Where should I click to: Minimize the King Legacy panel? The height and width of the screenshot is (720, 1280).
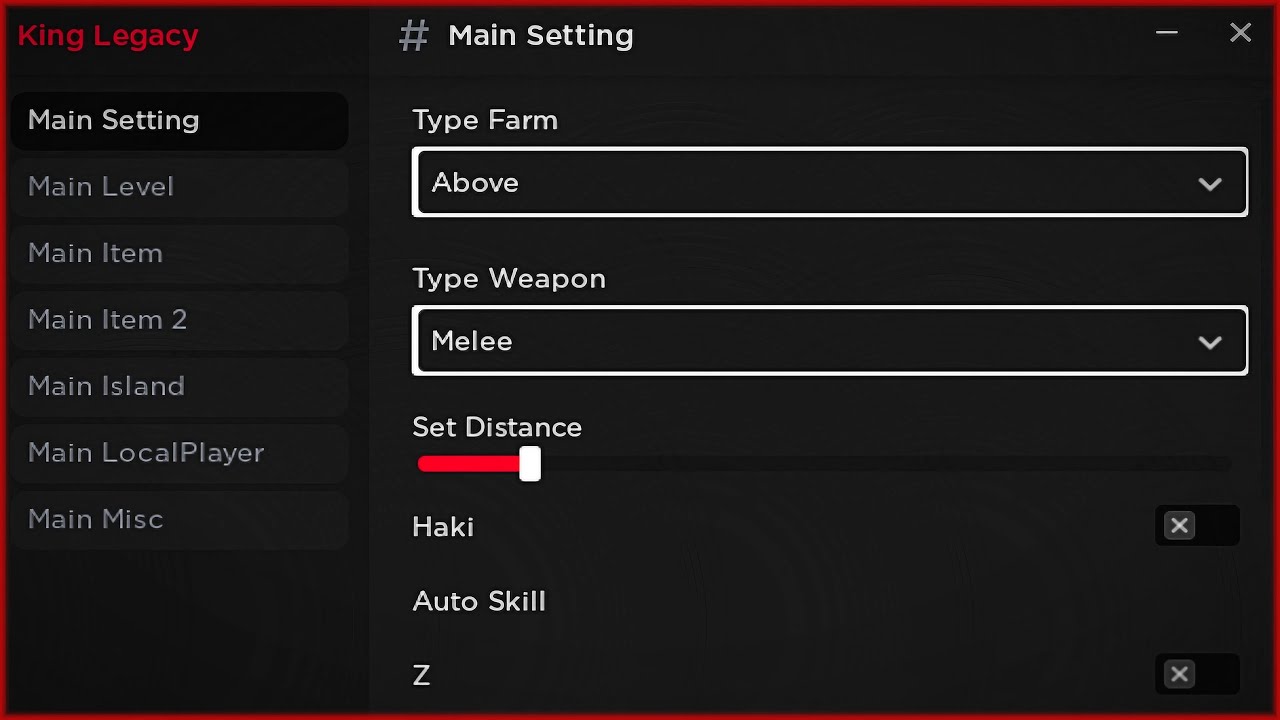click(1166, 33)
